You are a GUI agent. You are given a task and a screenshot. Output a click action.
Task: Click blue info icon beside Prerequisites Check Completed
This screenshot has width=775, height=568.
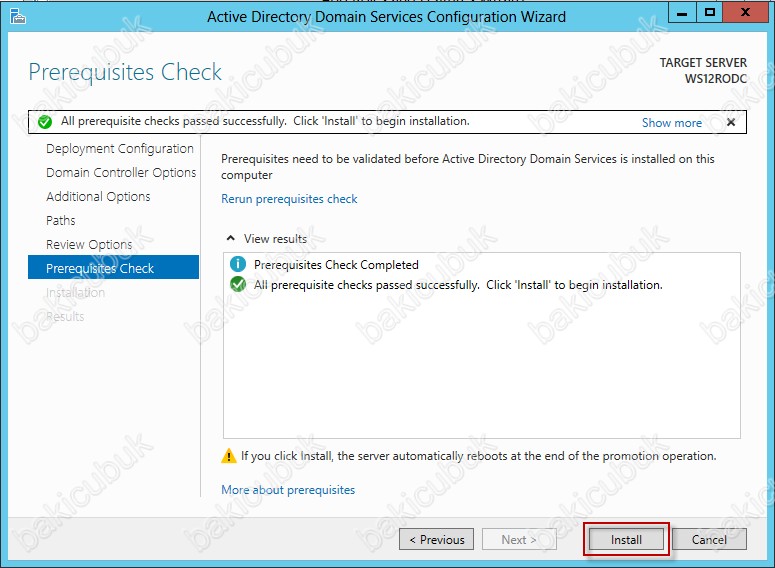coord(238,264)
